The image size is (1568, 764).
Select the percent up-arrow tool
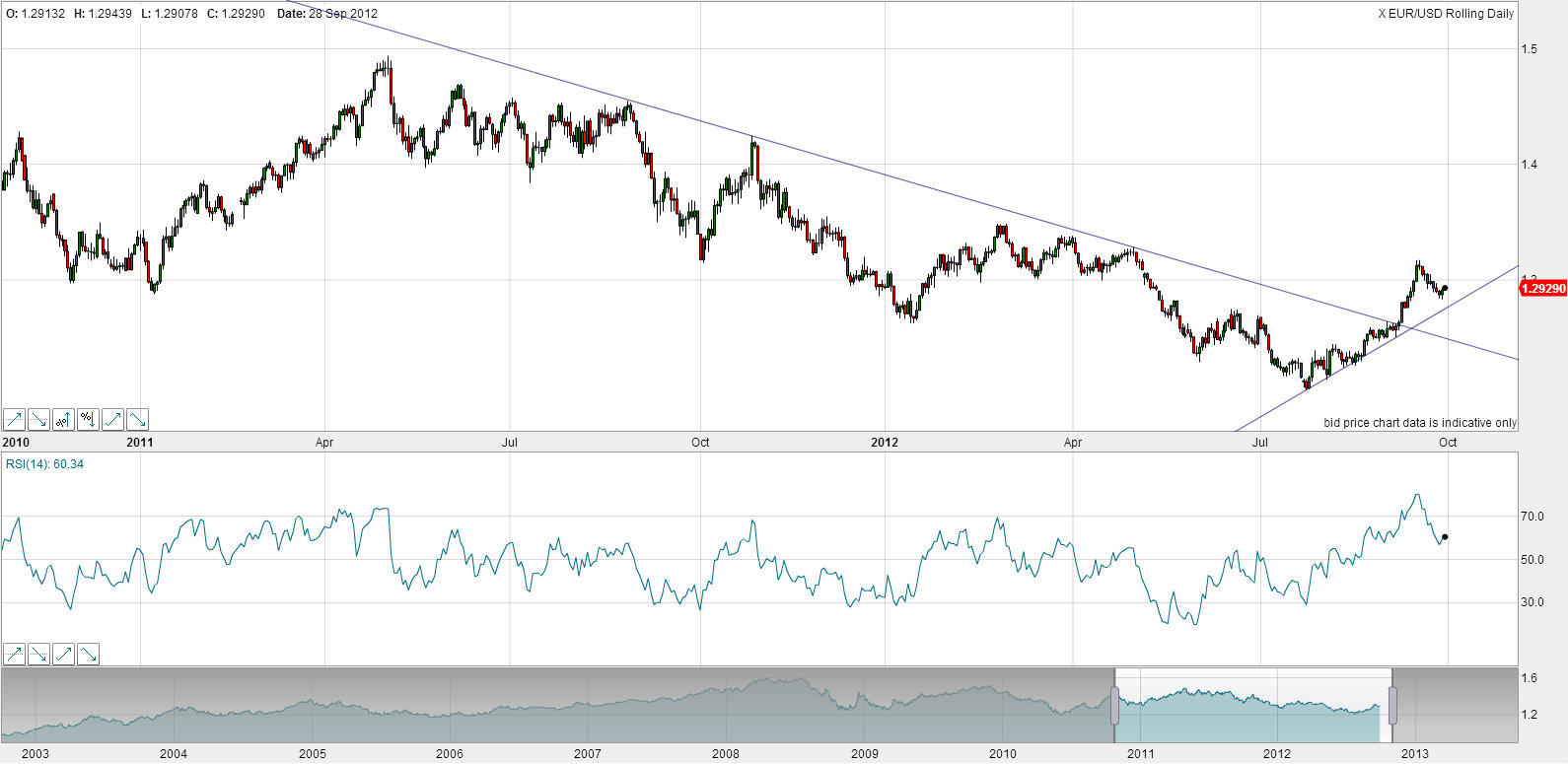[x=63, y=420]
